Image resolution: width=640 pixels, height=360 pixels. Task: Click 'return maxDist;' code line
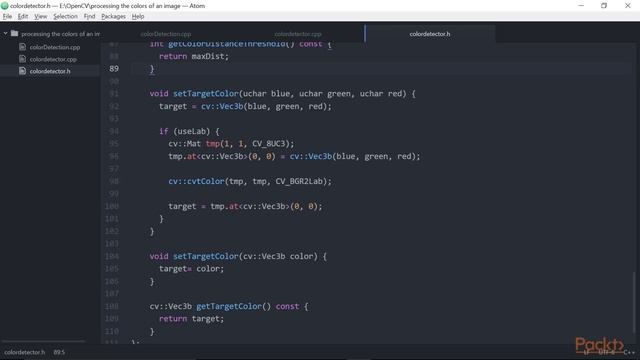tap(194, 56)
